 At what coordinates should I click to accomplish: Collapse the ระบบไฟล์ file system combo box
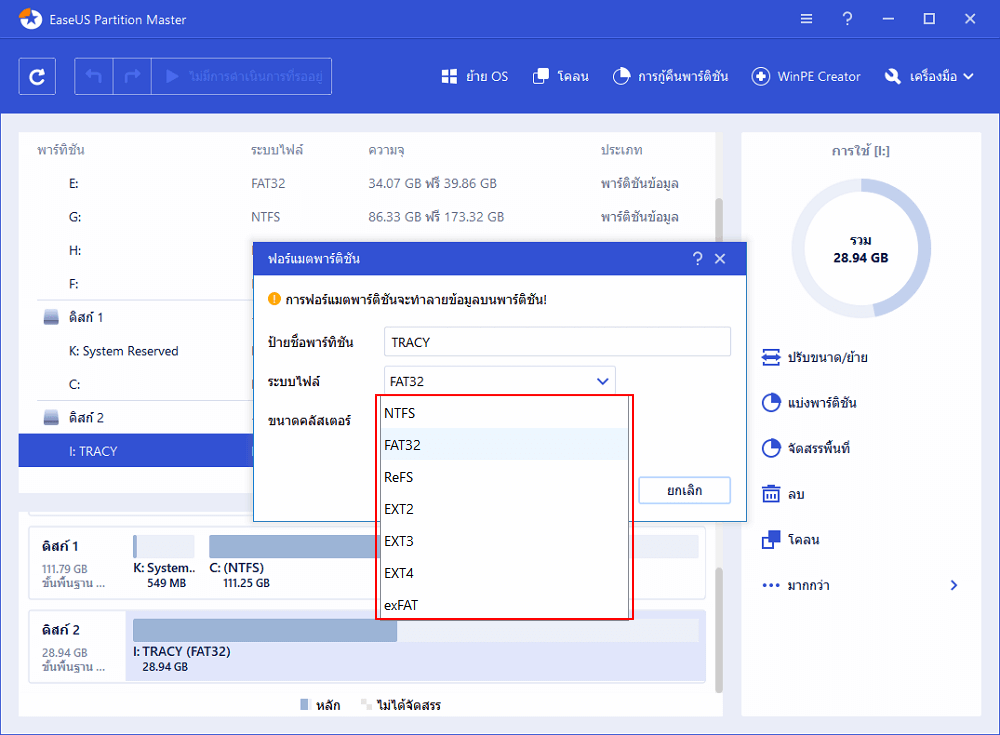pos(499,381)
